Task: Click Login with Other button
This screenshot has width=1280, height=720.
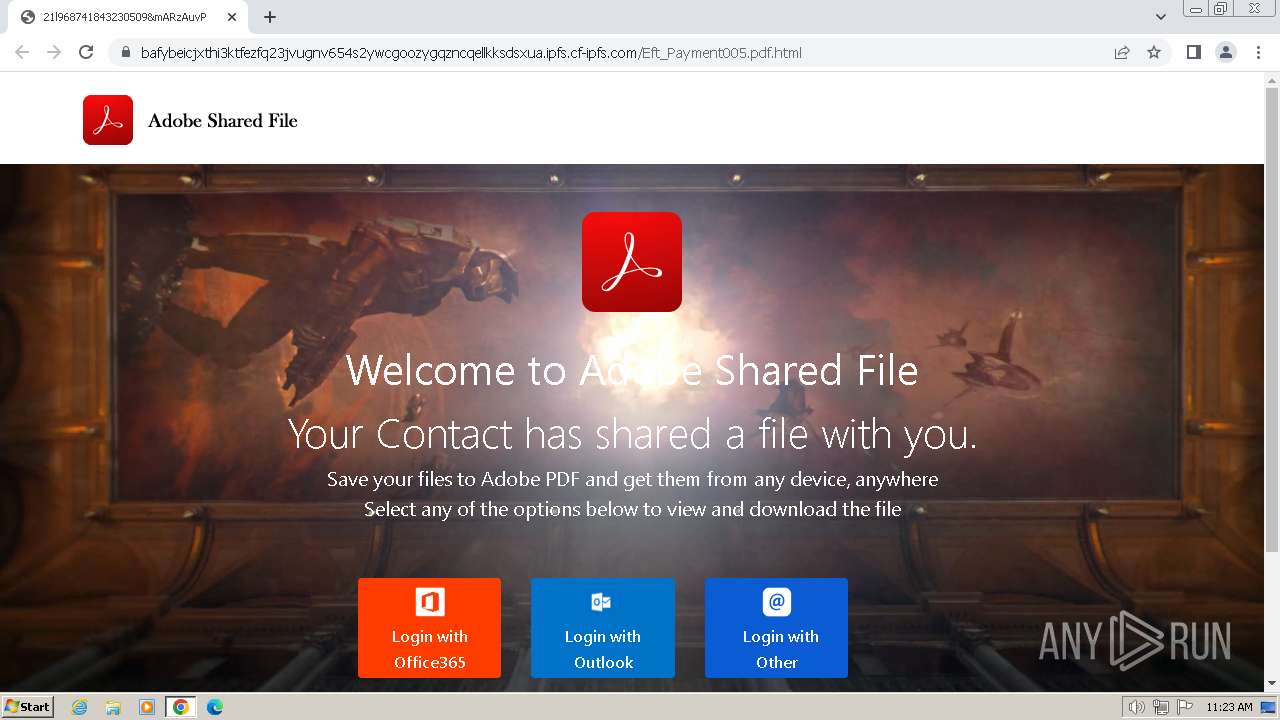Action: [x=776, y=628]
